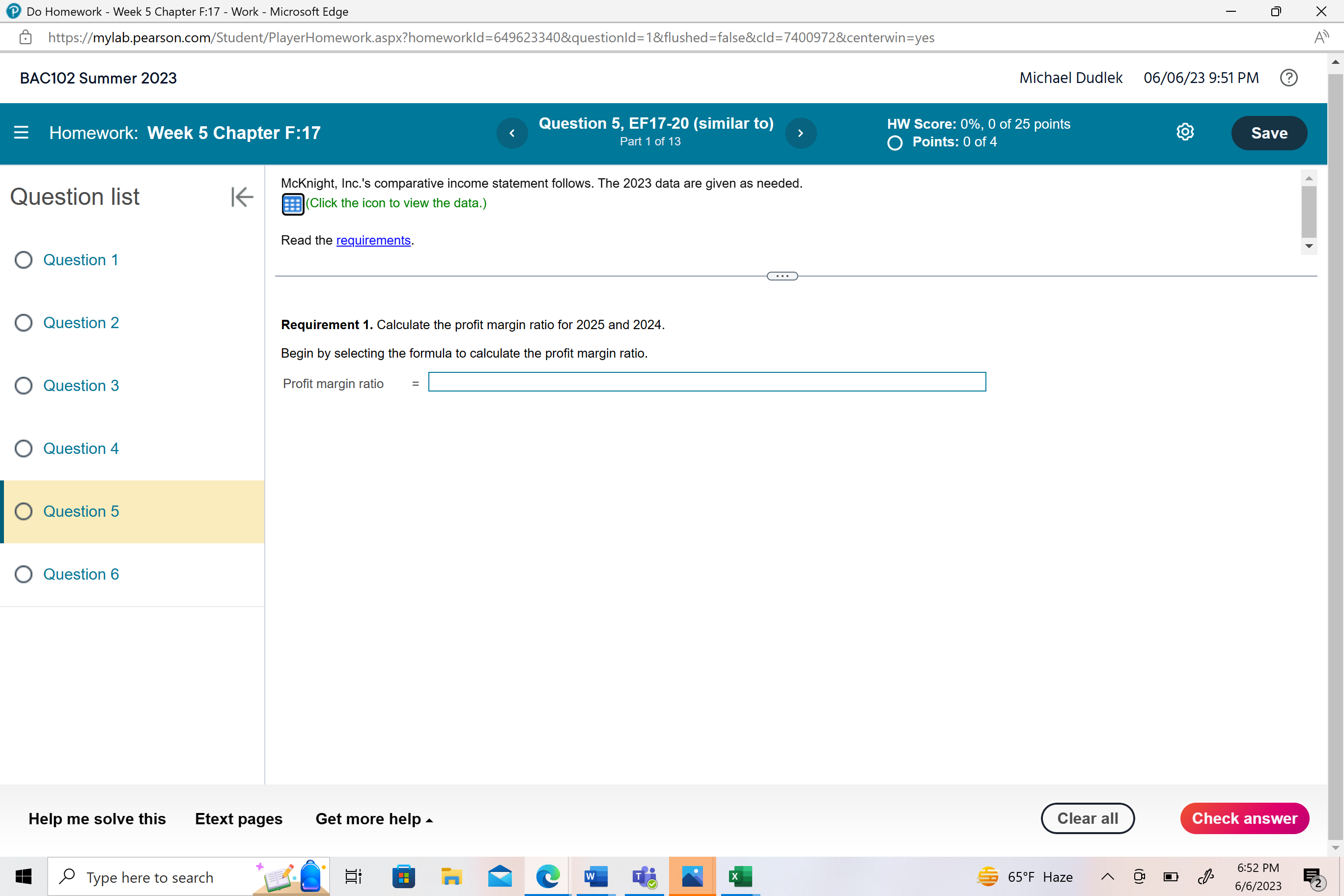
Task: Select the Question 3 radio circle
Action: click(24, 386)
